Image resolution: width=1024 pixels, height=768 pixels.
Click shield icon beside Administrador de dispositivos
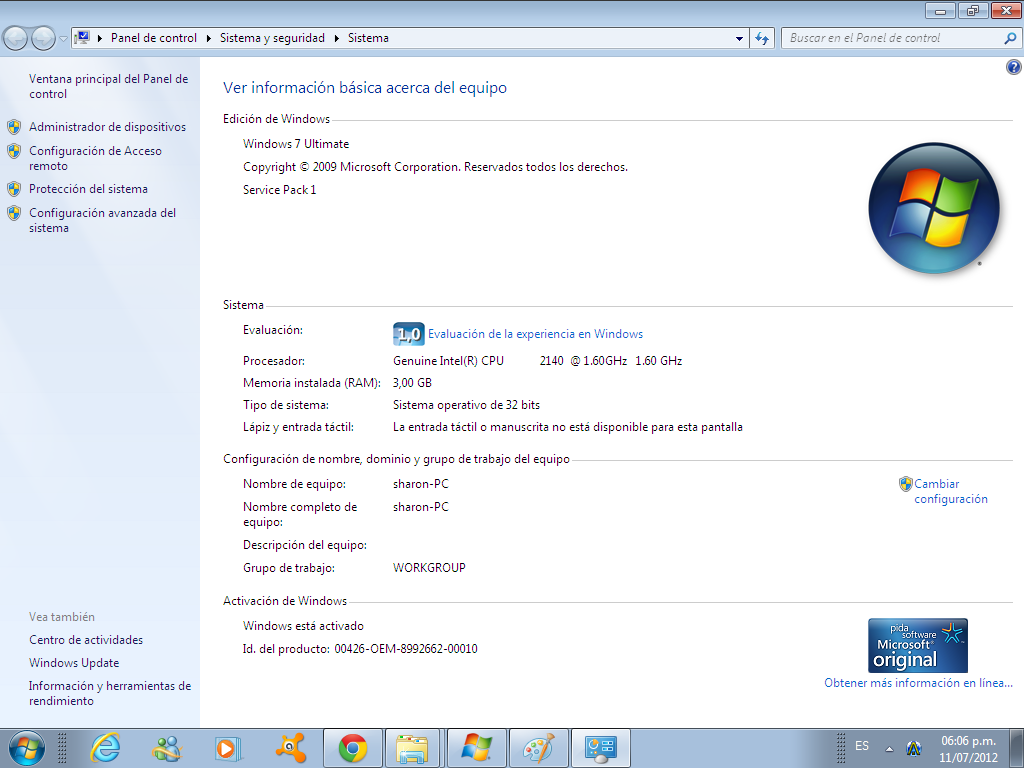point(14,127)
